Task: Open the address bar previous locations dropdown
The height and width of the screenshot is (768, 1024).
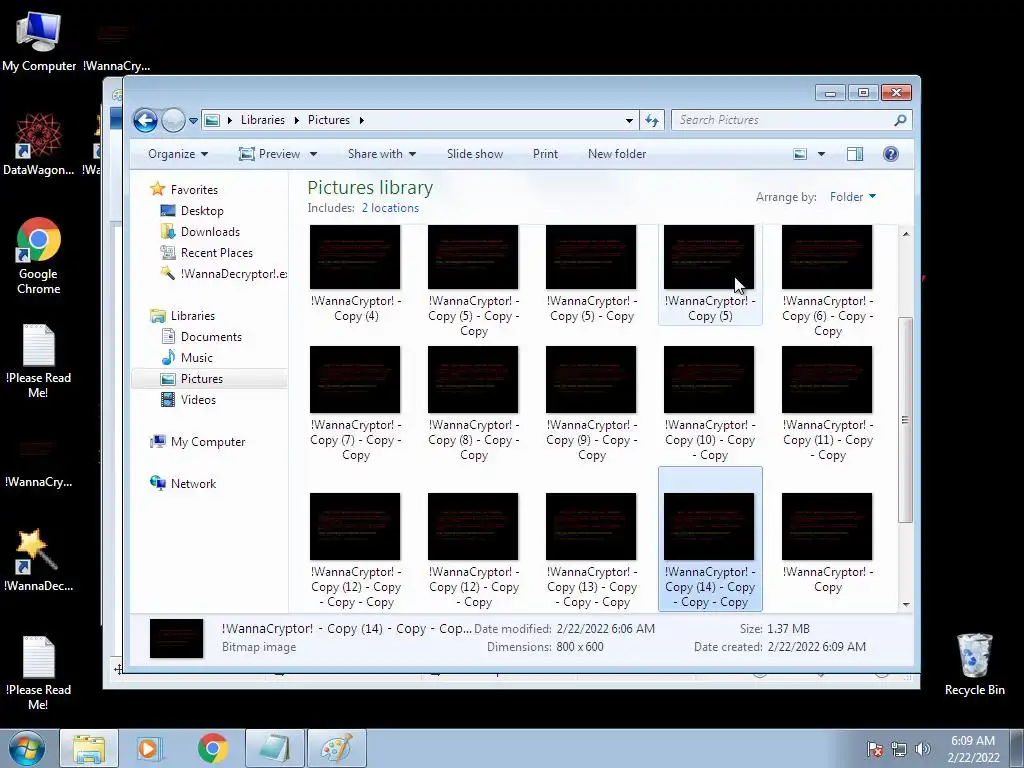Action: 629,120
